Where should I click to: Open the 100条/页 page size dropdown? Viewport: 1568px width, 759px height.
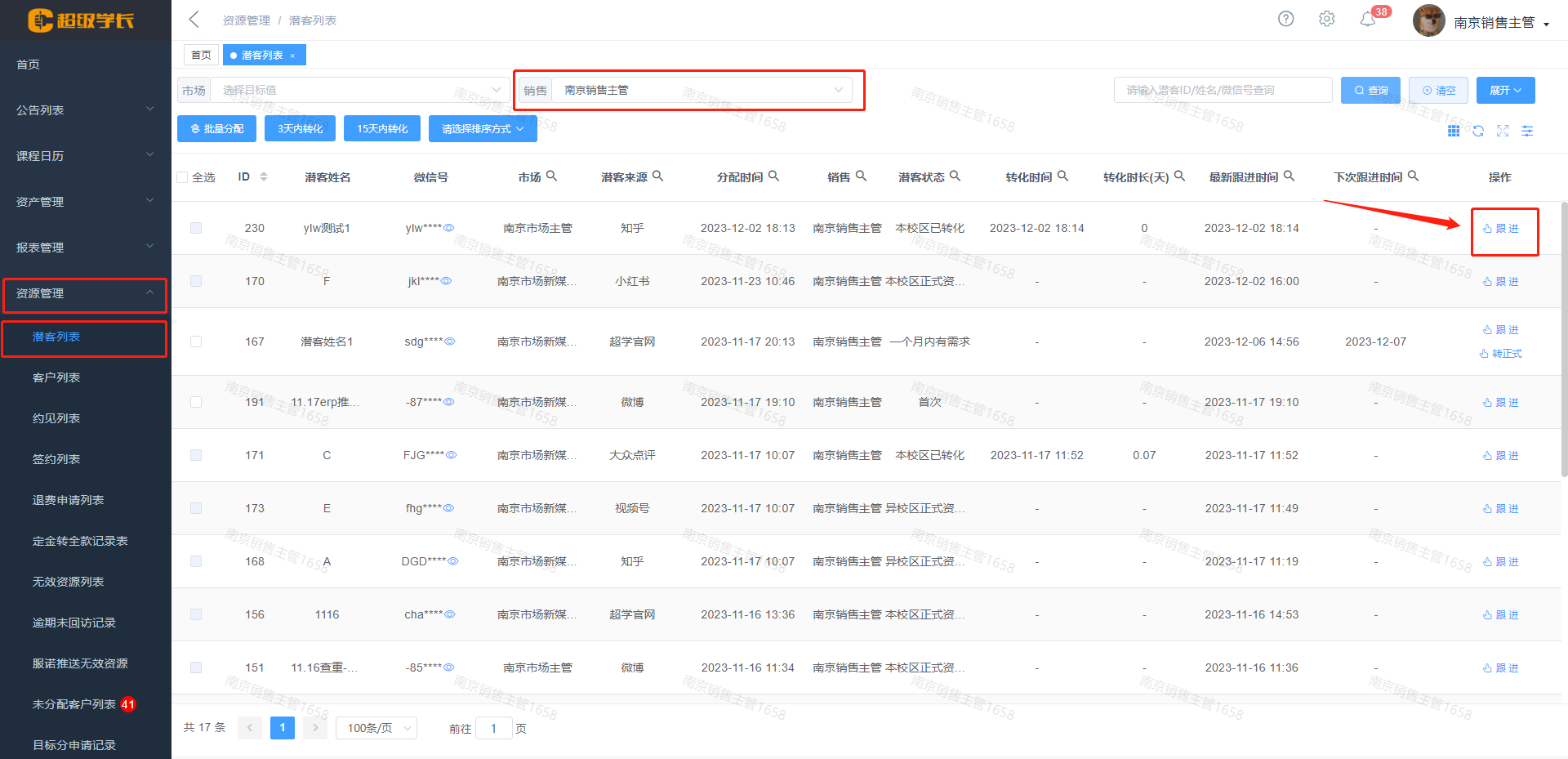click(376, 728)
